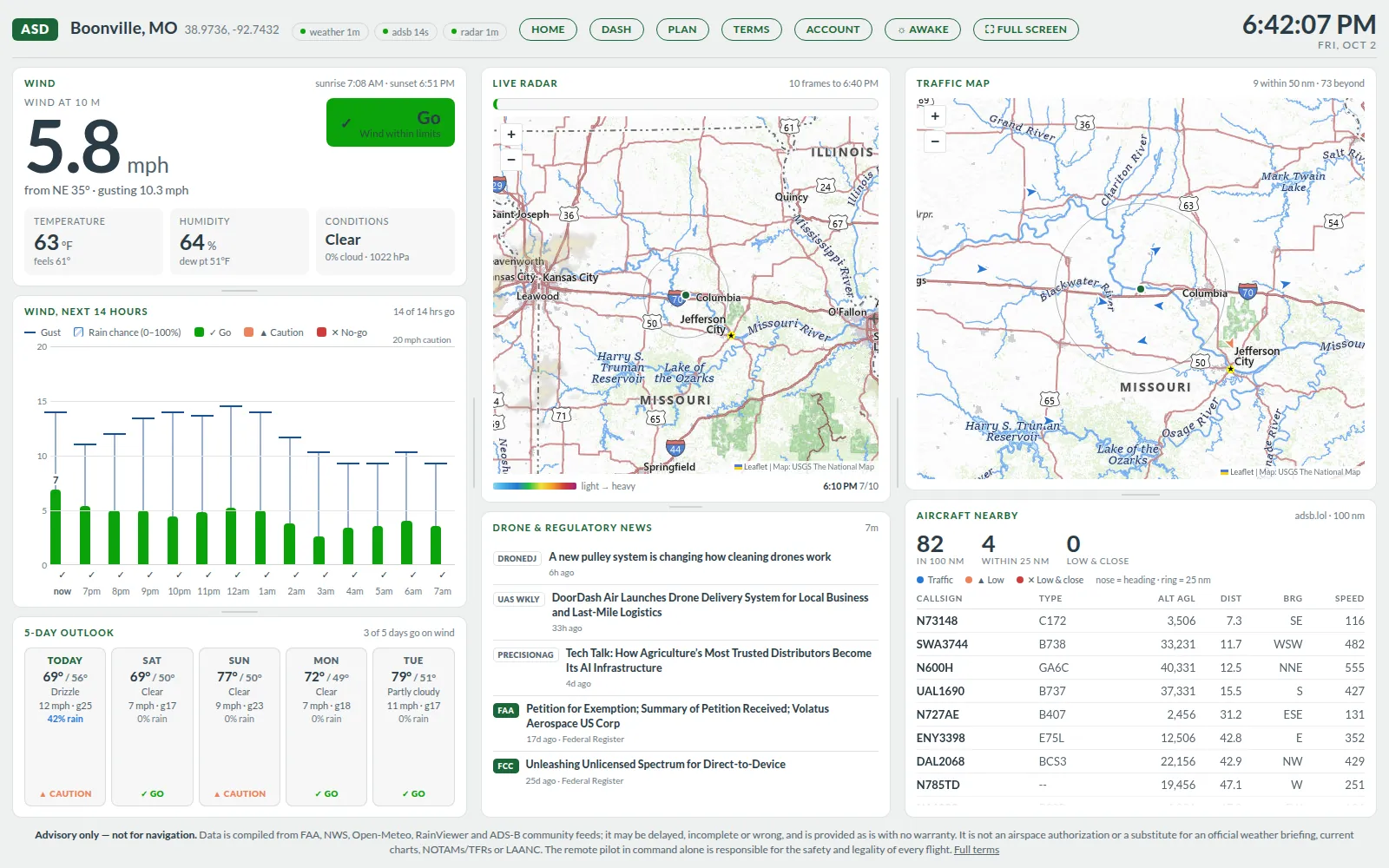The height and width of the screenshot is (868, 1389).
Task: Toggle the Rain chance legend entry
Action: (x=128, y=332)
